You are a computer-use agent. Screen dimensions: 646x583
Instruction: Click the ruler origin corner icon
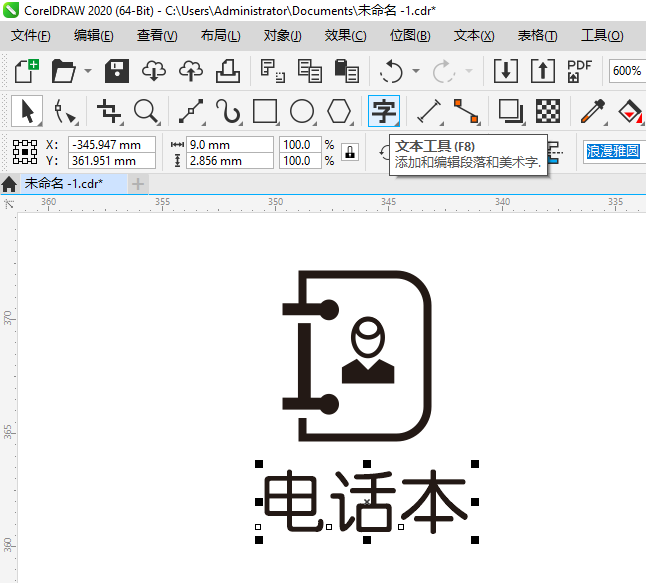click(x=9, y=204)
